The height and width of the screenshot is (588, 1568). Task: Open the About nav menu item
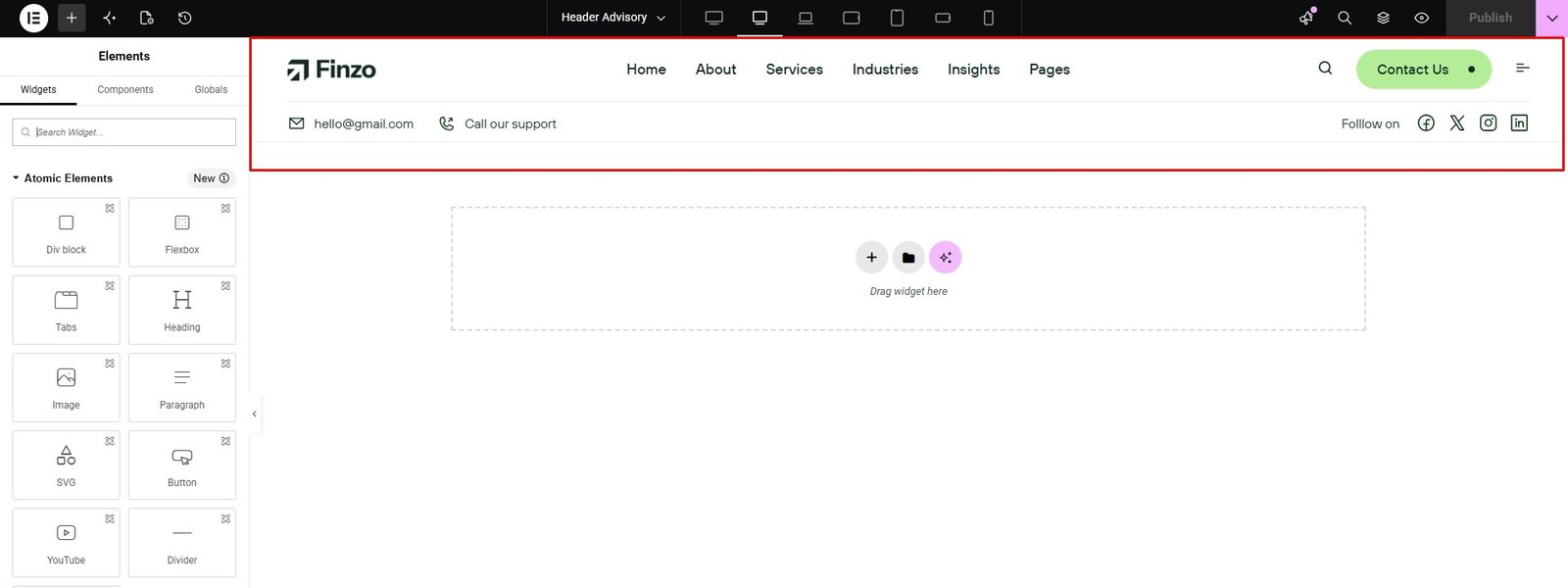click(715, 70)
